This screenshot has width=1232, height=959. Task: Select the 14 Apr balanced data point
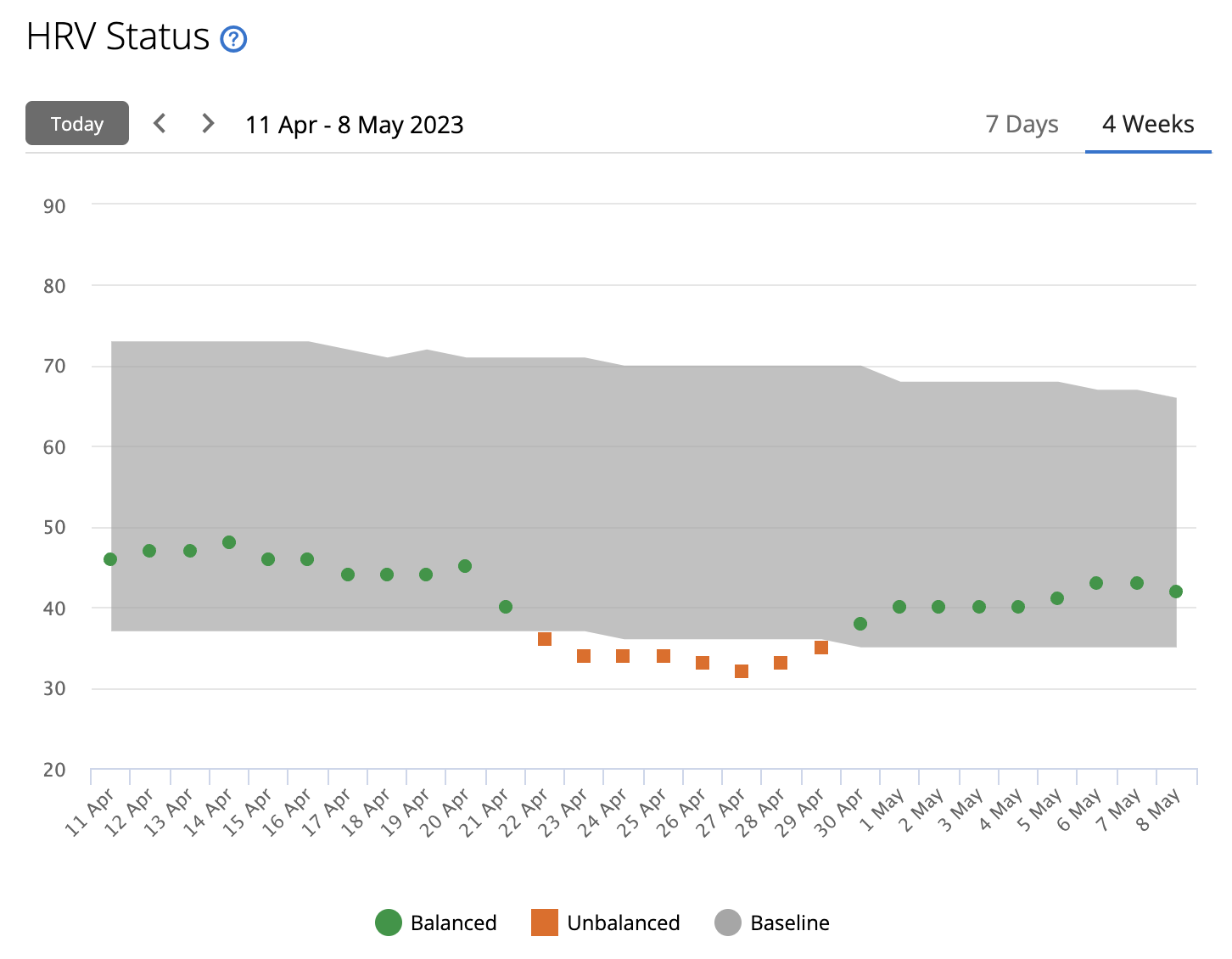[229, 542]
